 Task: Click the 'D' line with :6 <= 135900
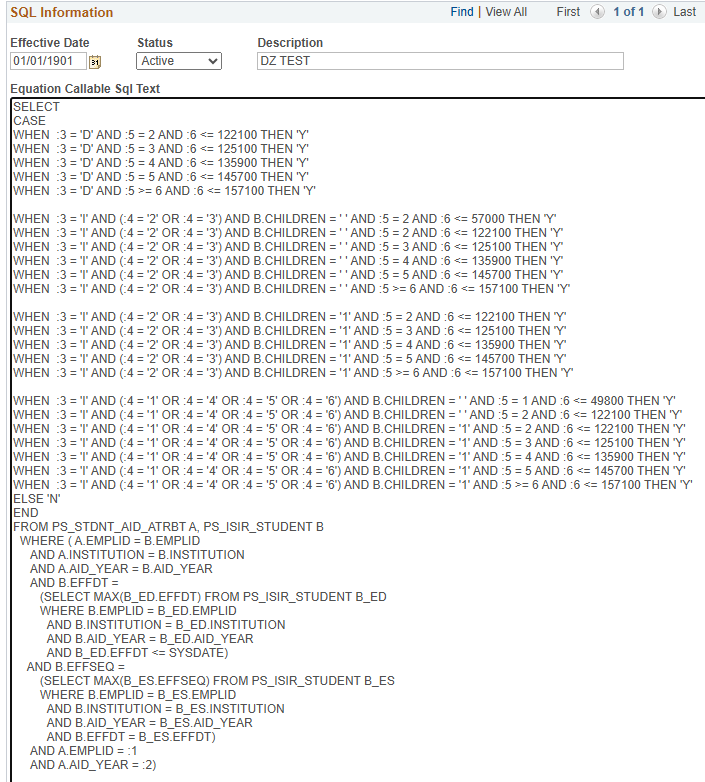(161, 163)
